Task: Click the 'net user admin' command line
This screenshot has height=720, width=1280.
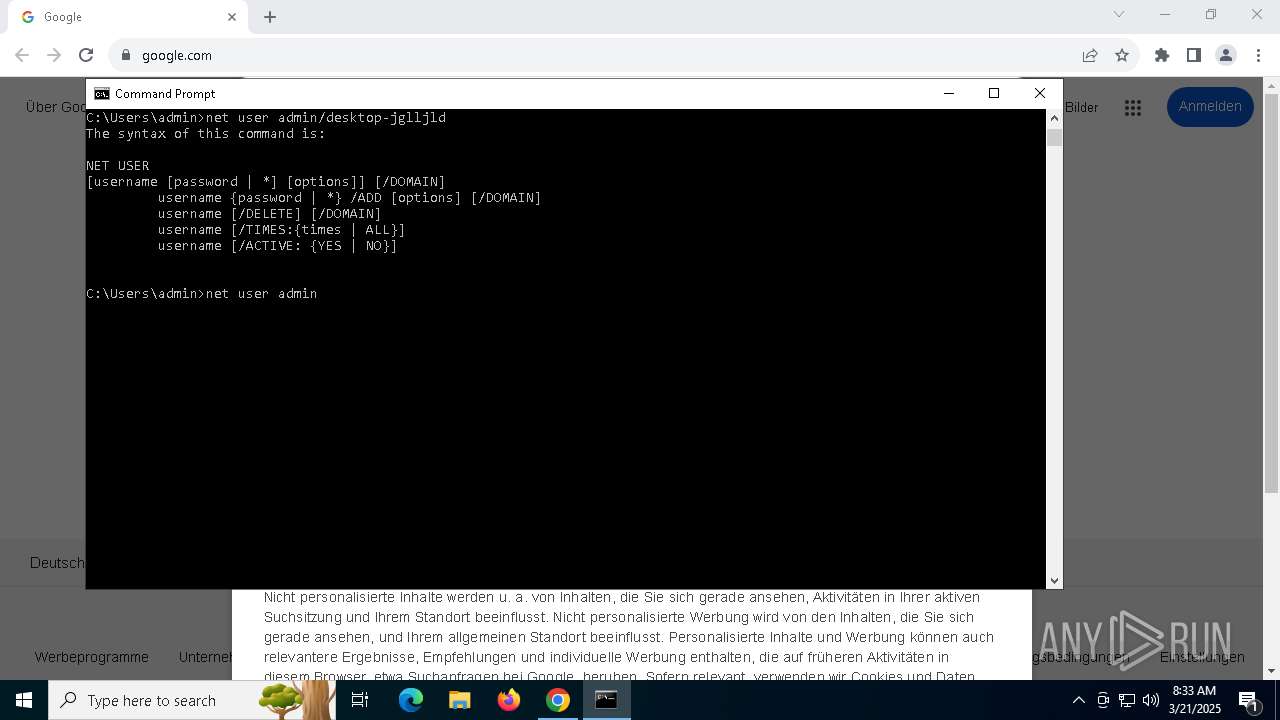Action: (202, 293)
